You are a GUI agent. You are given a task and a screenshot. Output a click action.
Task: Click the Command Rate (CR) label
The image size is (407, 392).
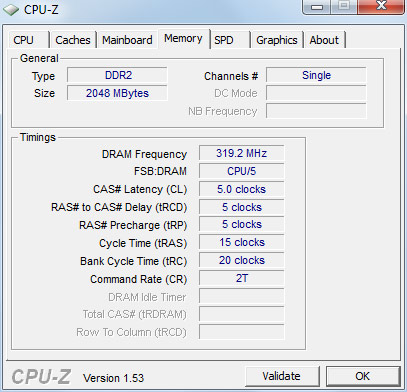(x=139, y=279)
